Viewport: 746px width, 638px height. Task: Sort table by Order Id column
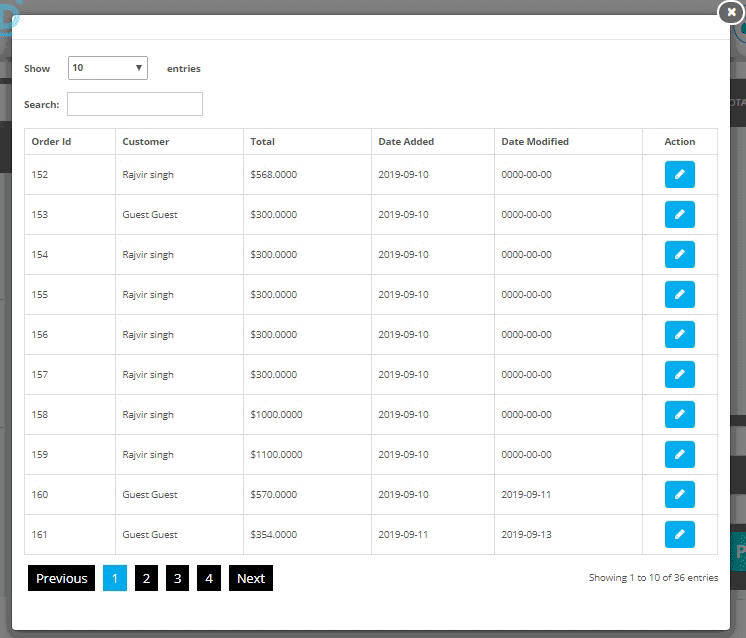tap(51, 141)
